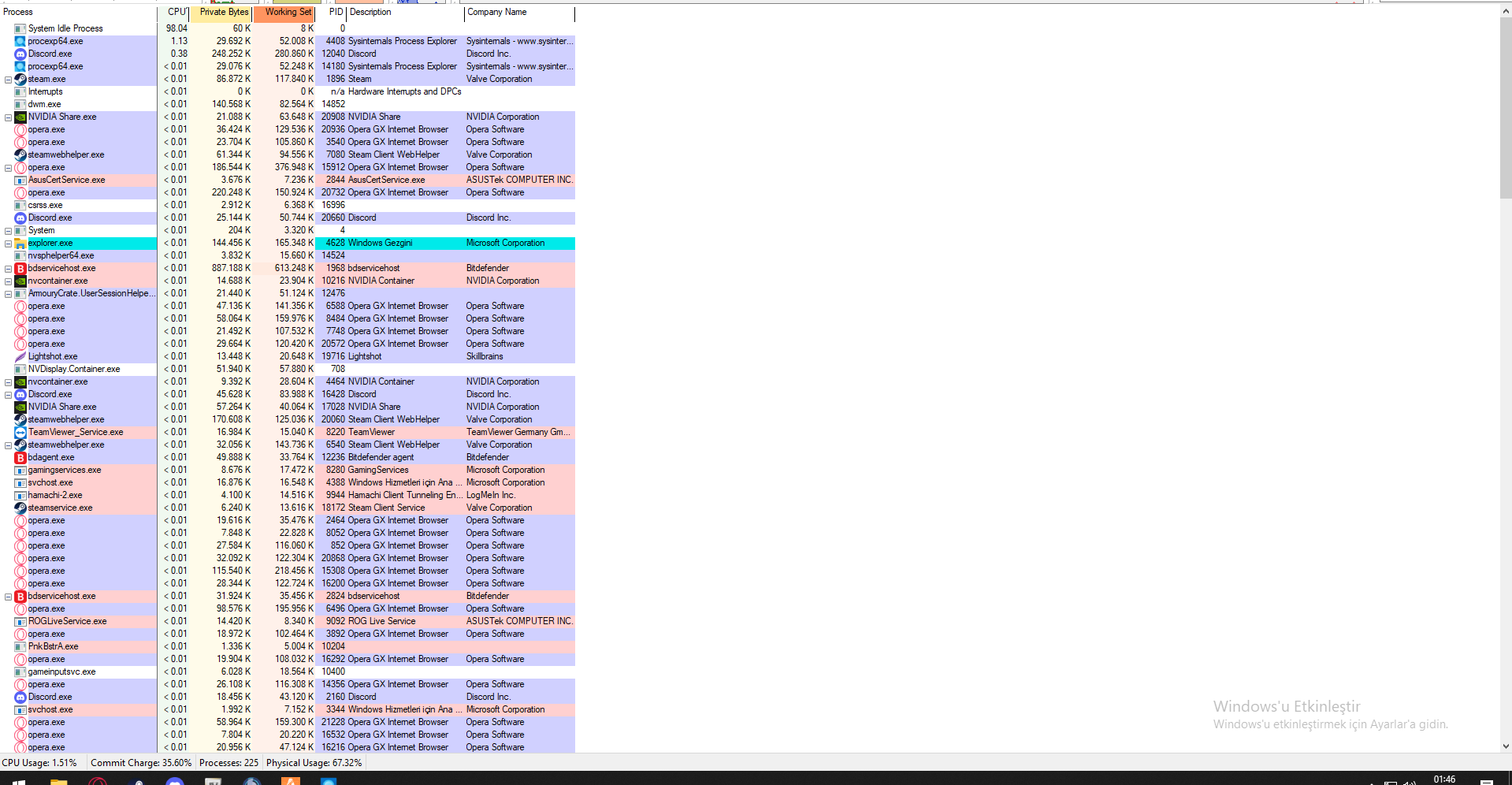
Task: Sort by the PID column header
Action: coord(331,13)
